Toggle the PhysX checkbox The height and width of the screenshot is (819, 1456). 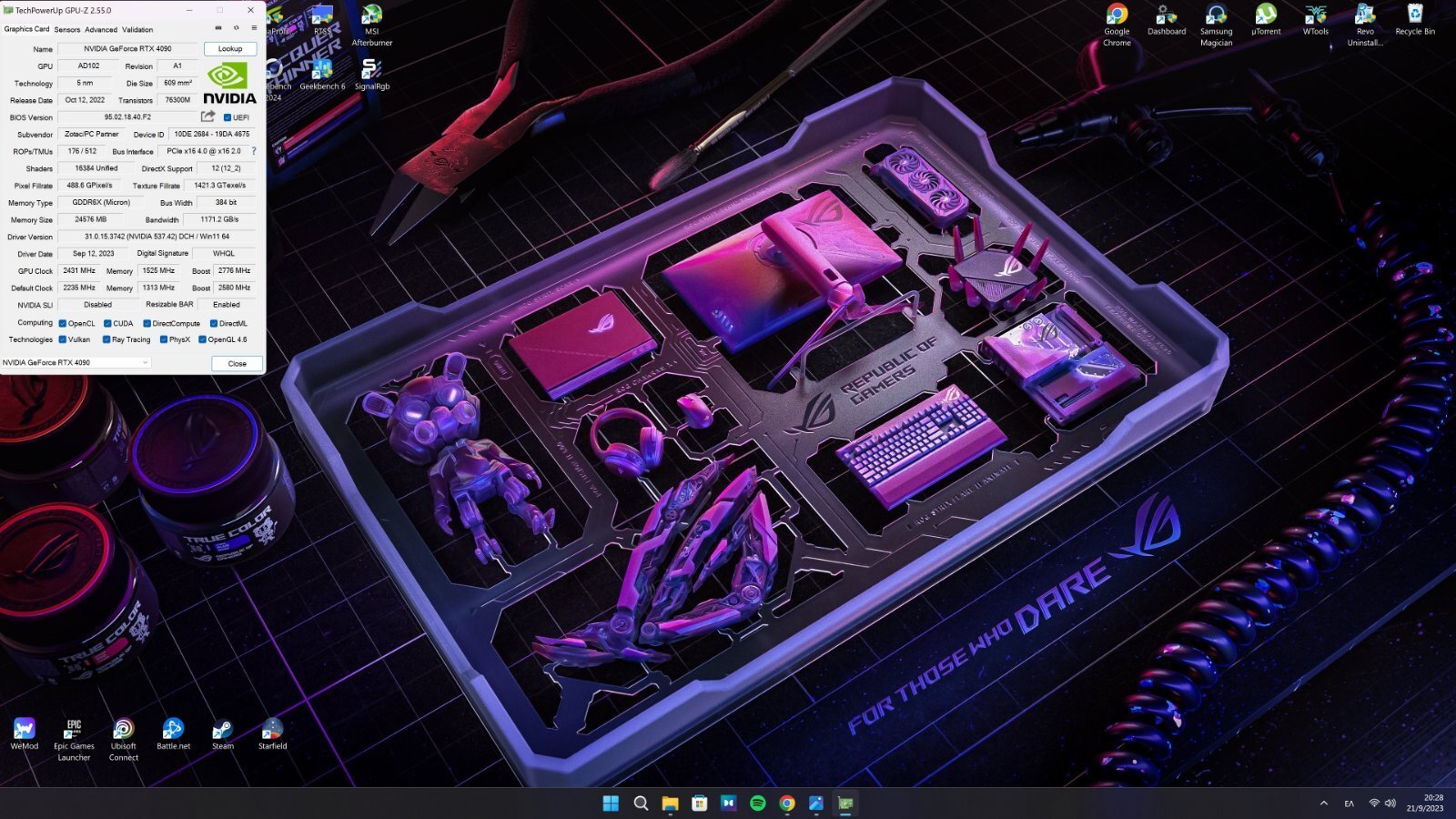pos(163,339)
